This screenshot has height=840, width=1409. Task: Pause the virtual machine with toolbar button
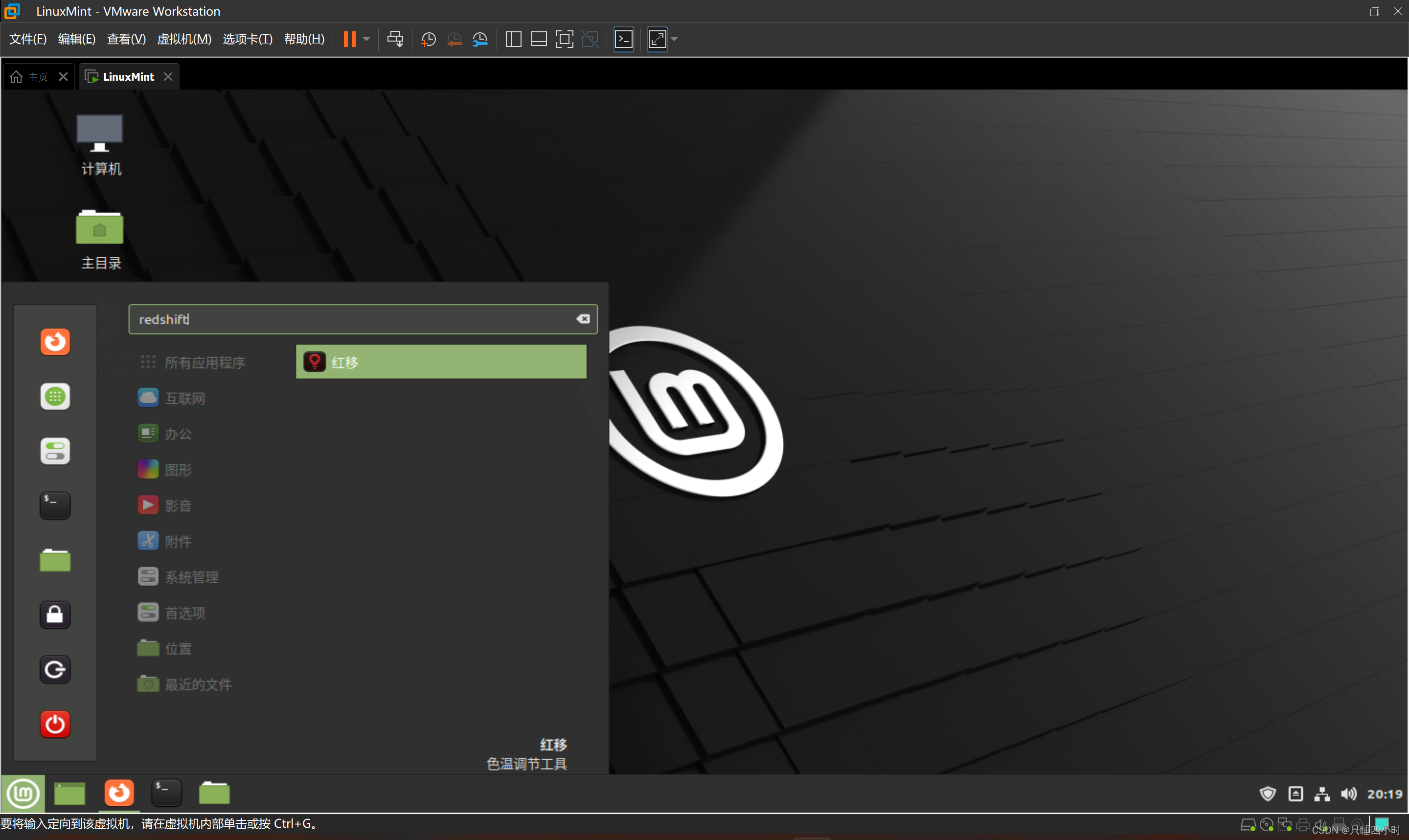(x=350, y=39)
